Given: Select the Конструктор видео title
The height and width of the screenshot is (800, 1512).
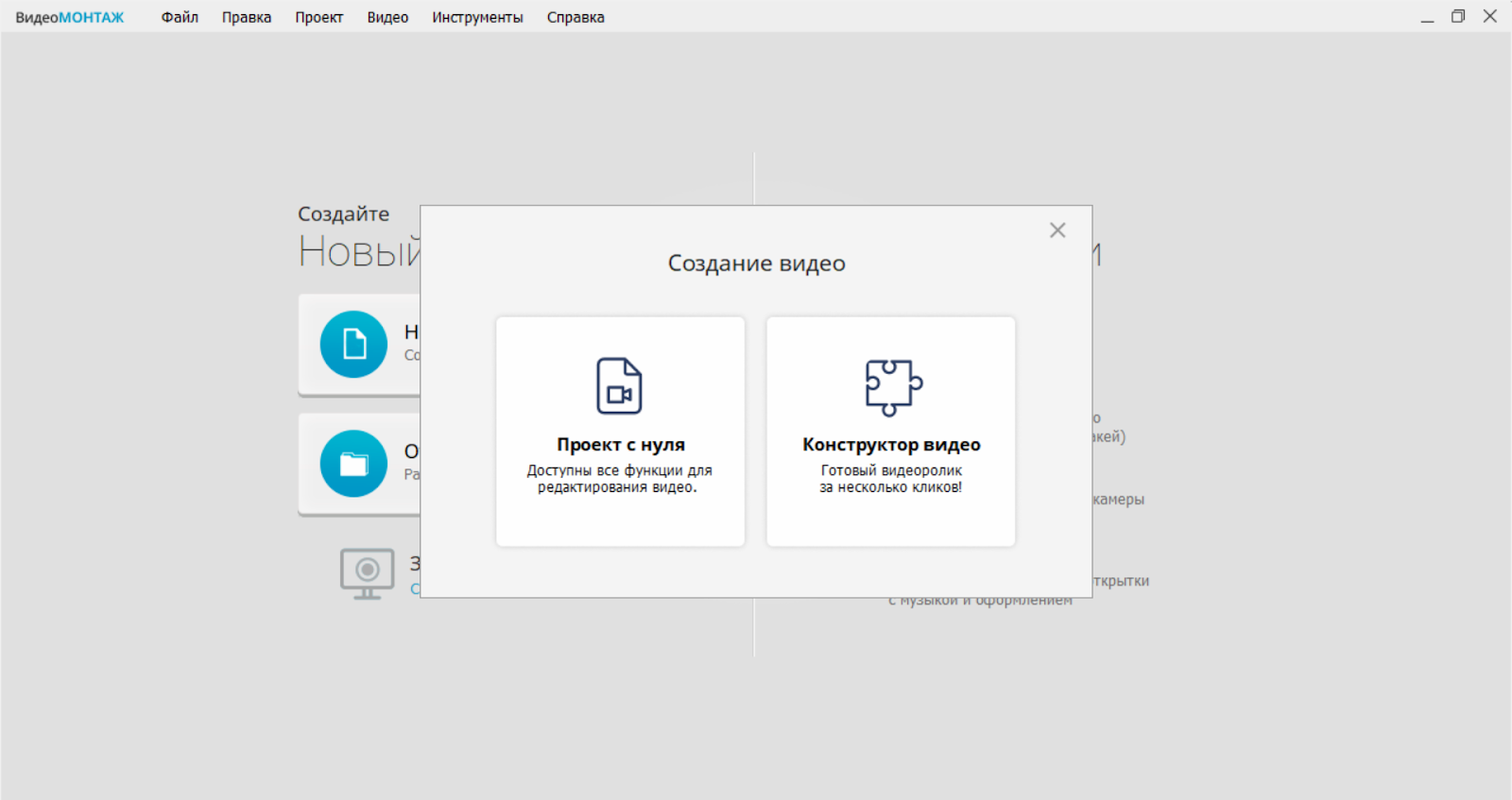Looking at the screenshot, I should (x=891, y=445).
